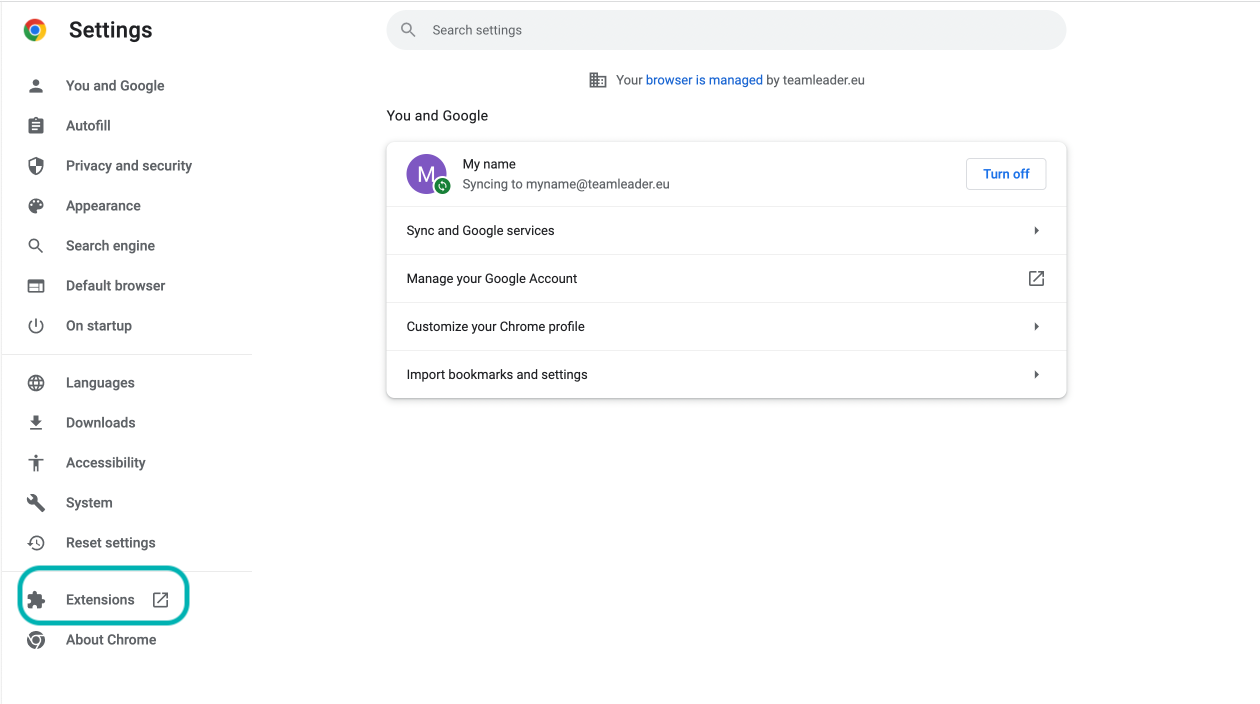Select Default browser in sidebar
The width and height of the screenshot is (1260, 704).
pyautogui.click(x=115, y=286)
